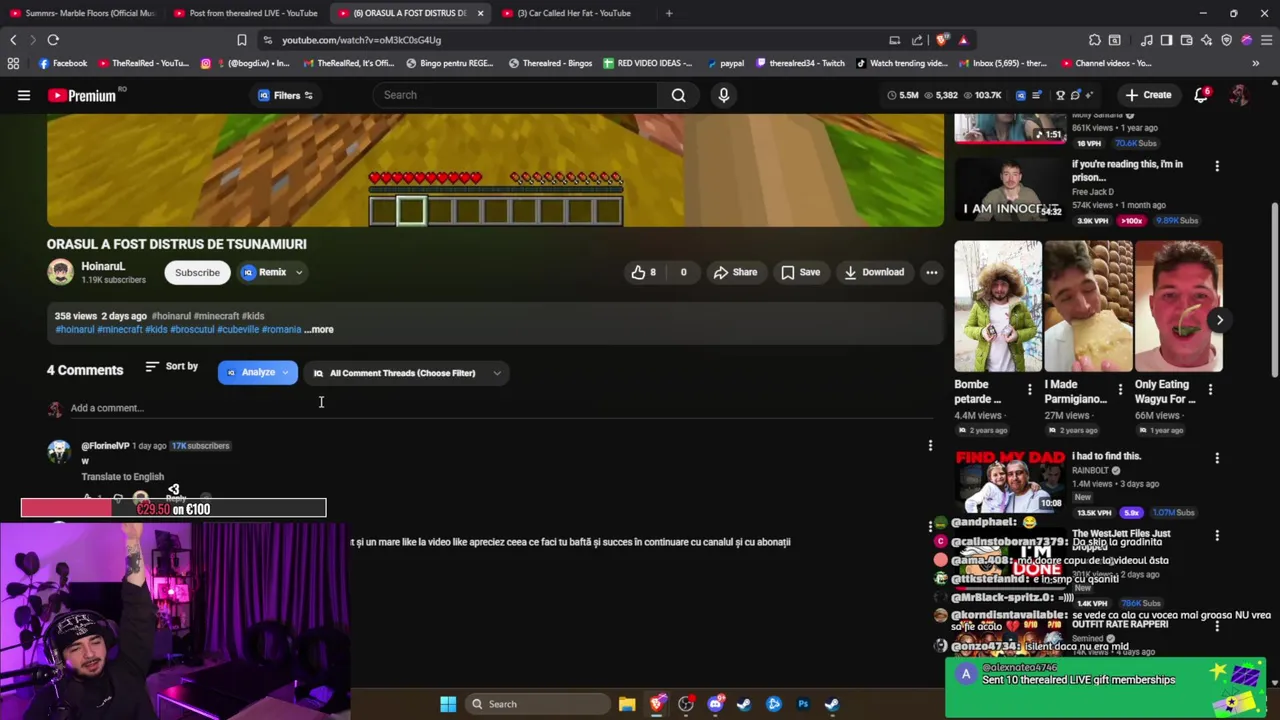The width and height of the screenshot is (1280, 720).
Task: Open the notifications bell
Action: pyautogui.click(x=1201, y=95)
